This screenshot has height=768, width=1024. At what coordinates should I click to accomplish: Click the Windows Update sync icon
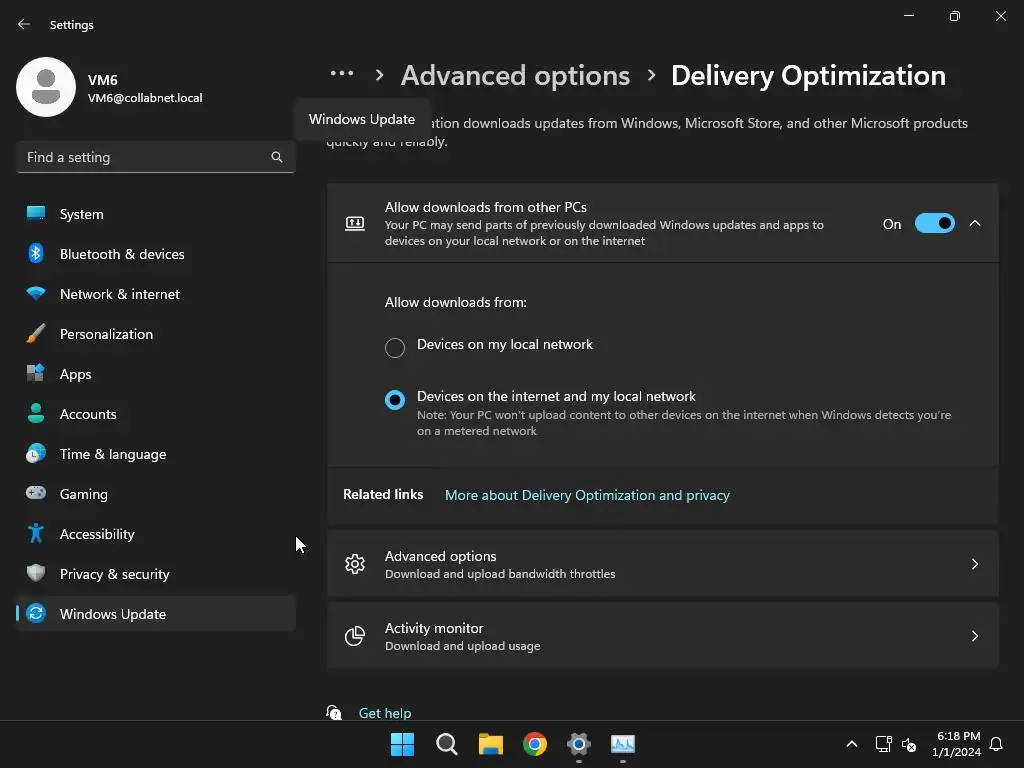36,613
